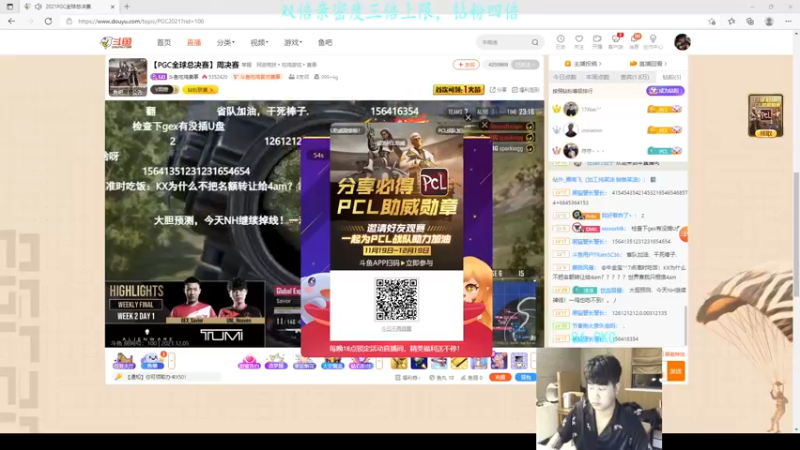Open the follow heart icon

tap(579, 41)
